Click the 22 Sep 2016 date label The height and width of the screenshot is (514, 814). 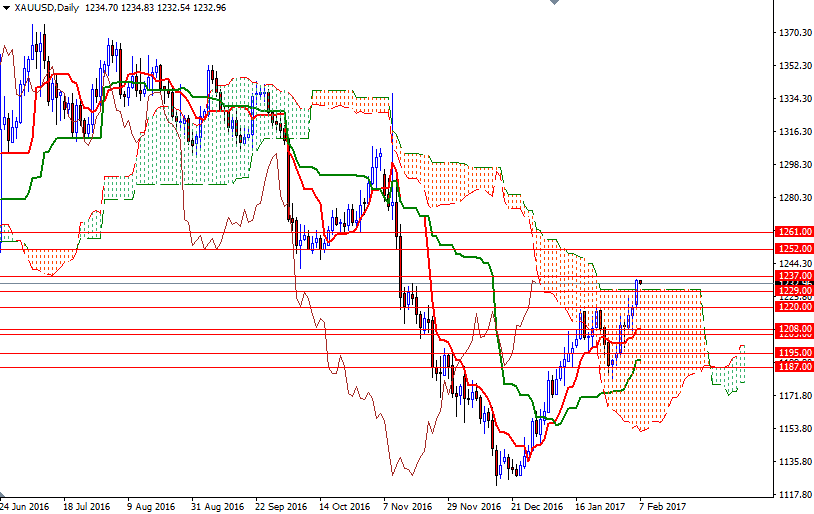click(280, 506)
